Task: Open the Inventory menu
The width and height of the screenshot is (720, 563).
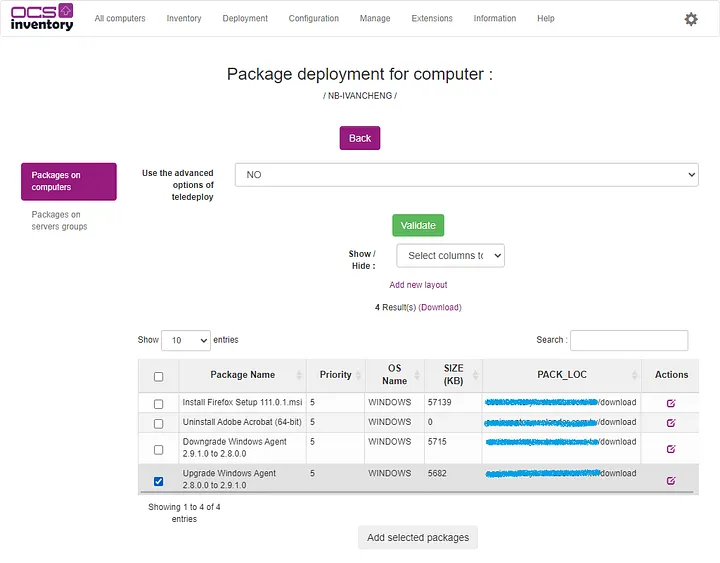Action: (x=184, y=18)
